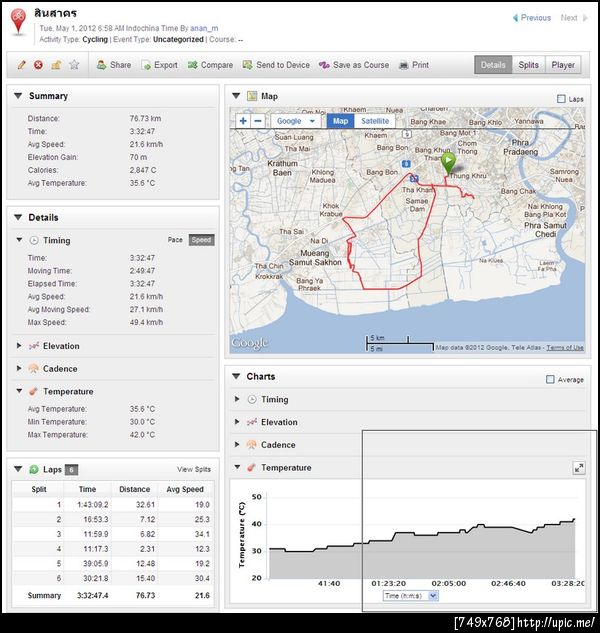Zoom in the map with plus
The image size is (600, 633).
coord(243,121)
